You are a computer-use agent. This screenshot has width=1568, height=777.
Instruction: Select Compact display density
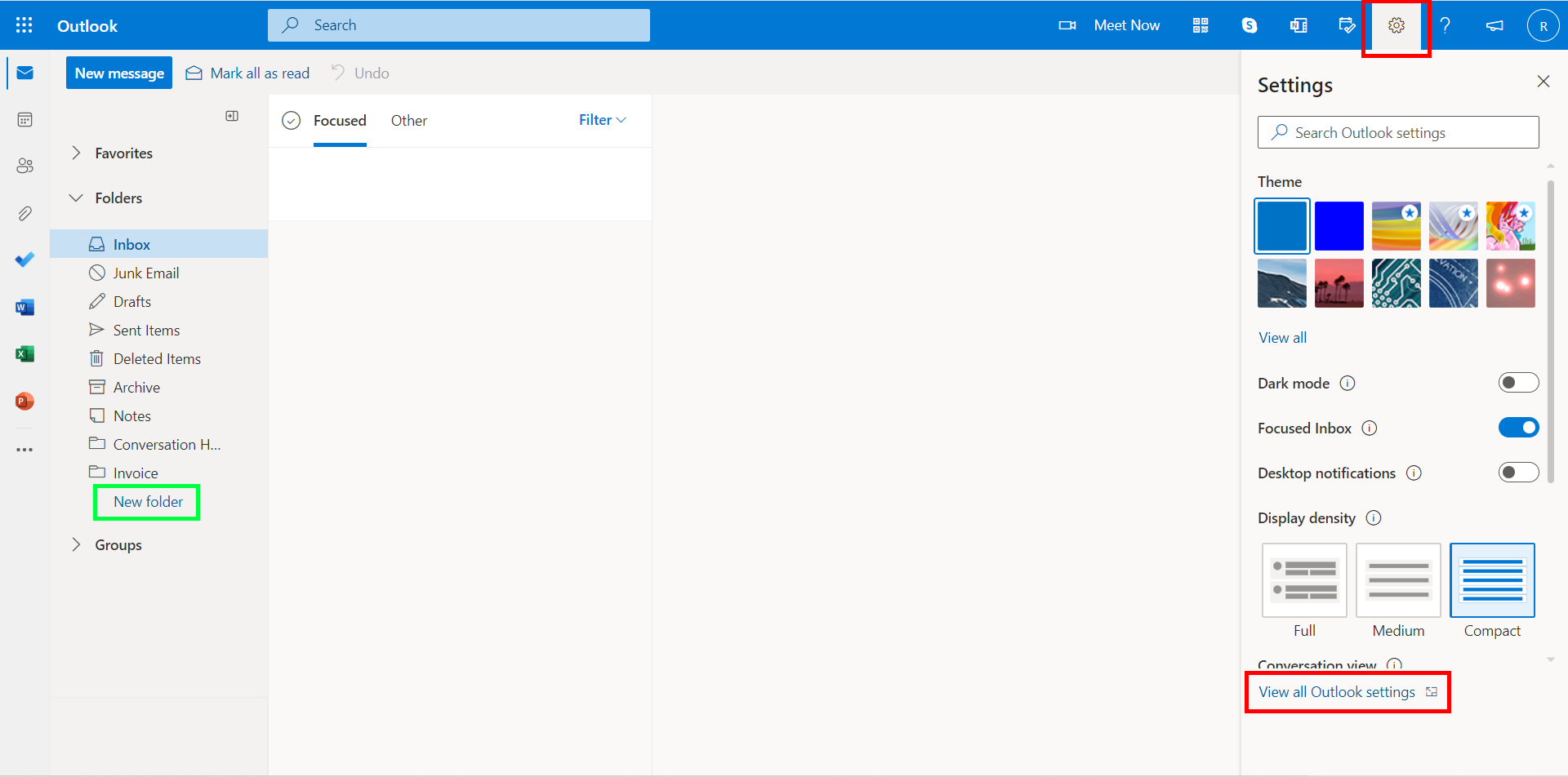(x=1492, y=580)
